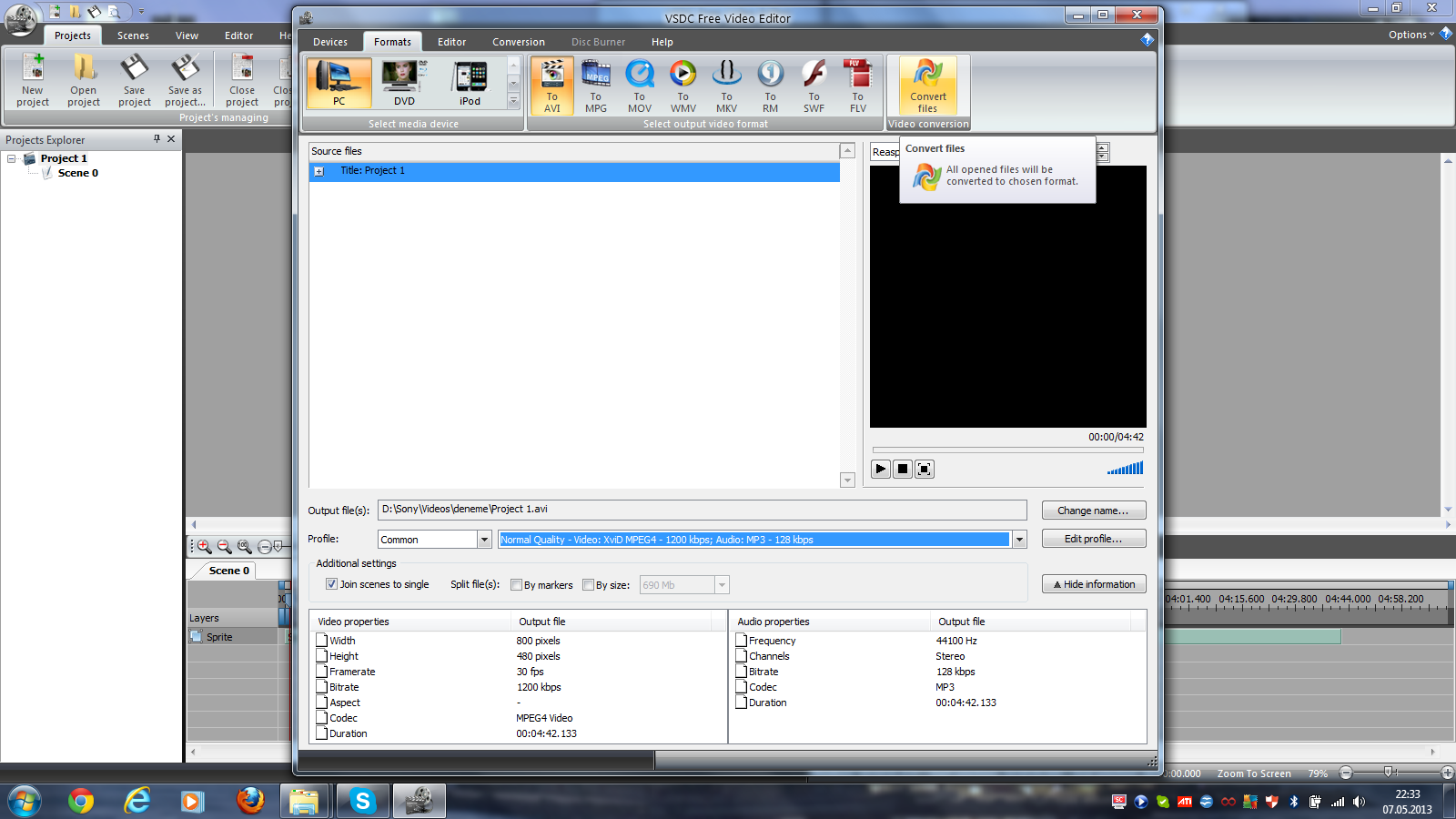Toggle Join scenes to single checkbox
This screenshot has height=819, width=1456.
331,584
